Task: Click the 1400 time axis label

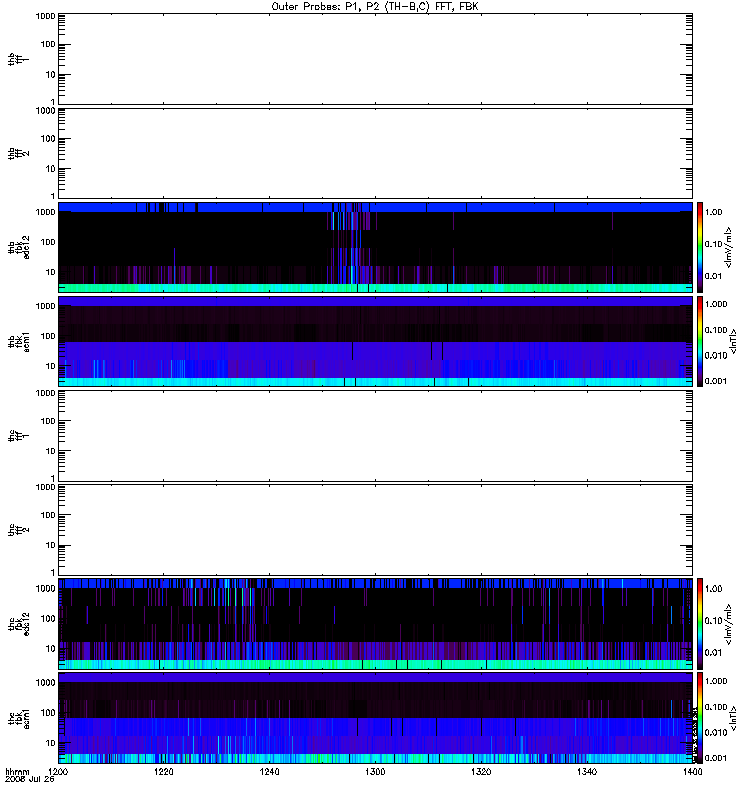Action: 692,772
